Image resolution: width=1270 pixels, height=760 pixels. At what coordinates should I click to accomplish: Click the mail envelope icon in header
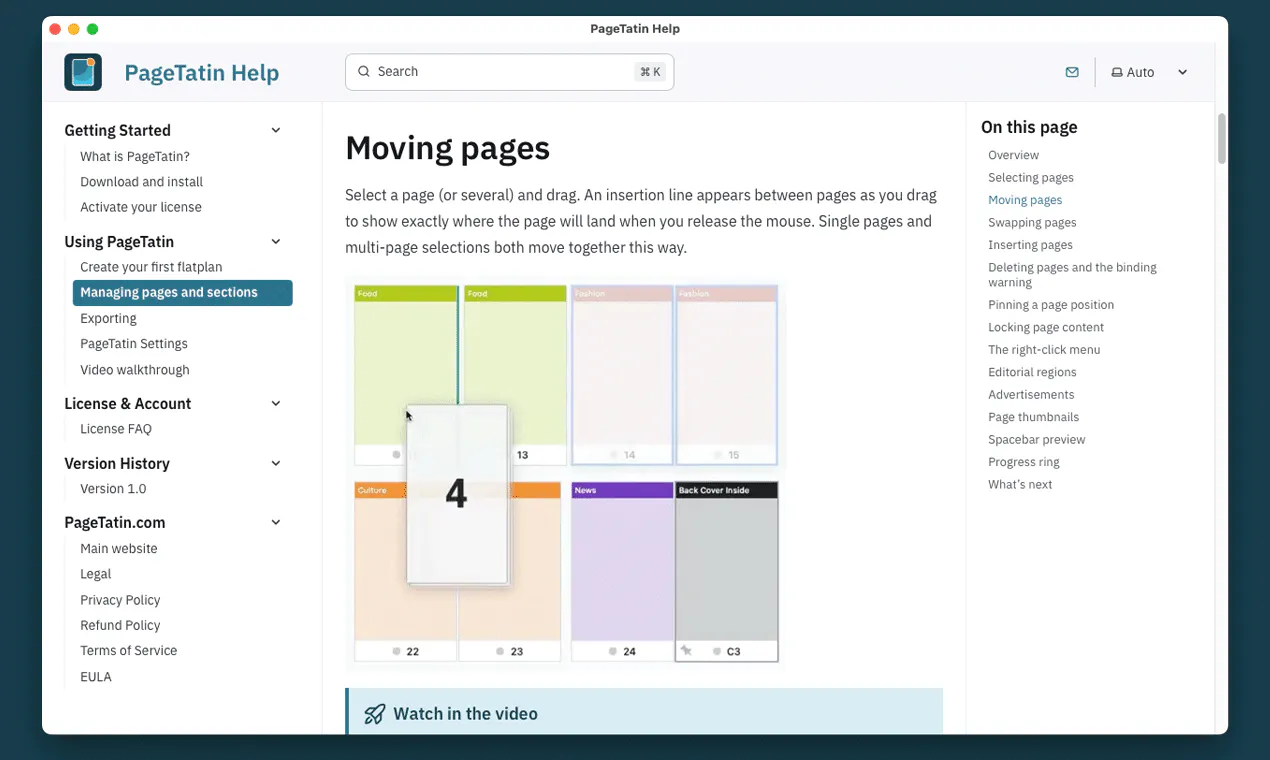[1072, 72]
